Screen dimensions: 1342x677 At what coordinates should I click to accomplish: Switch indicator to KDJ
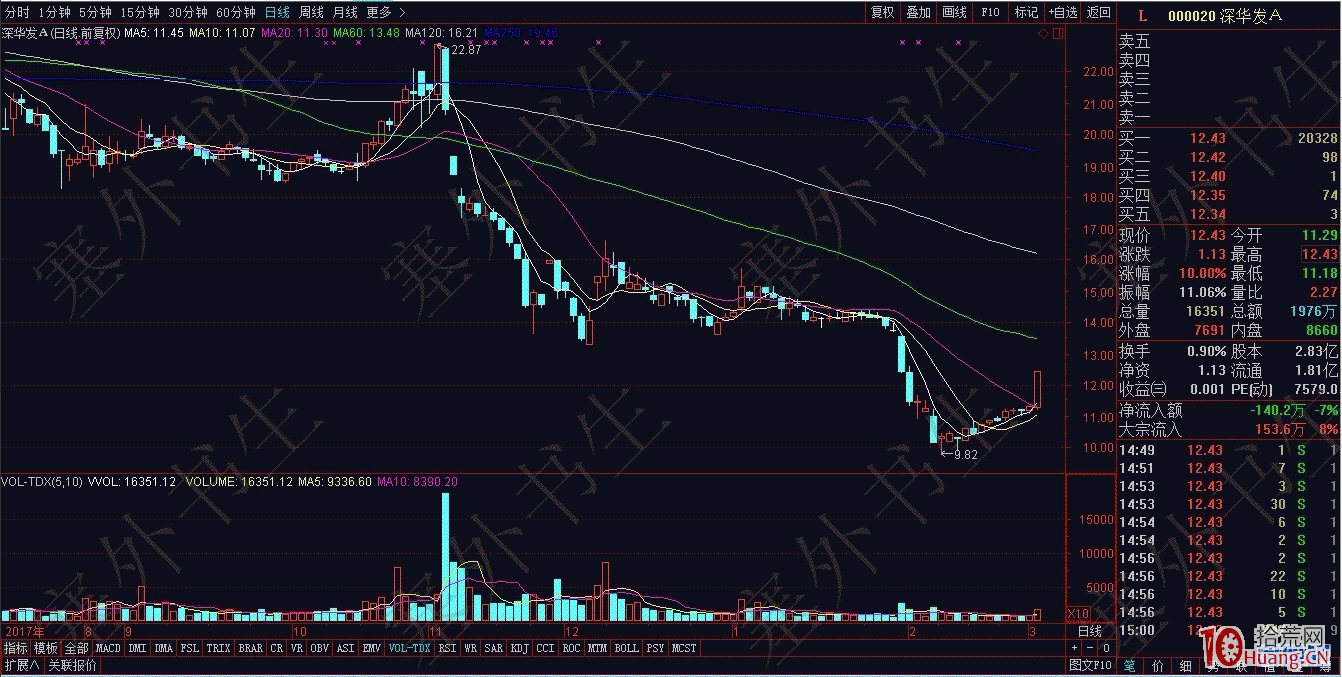click(x=520, y=648)
